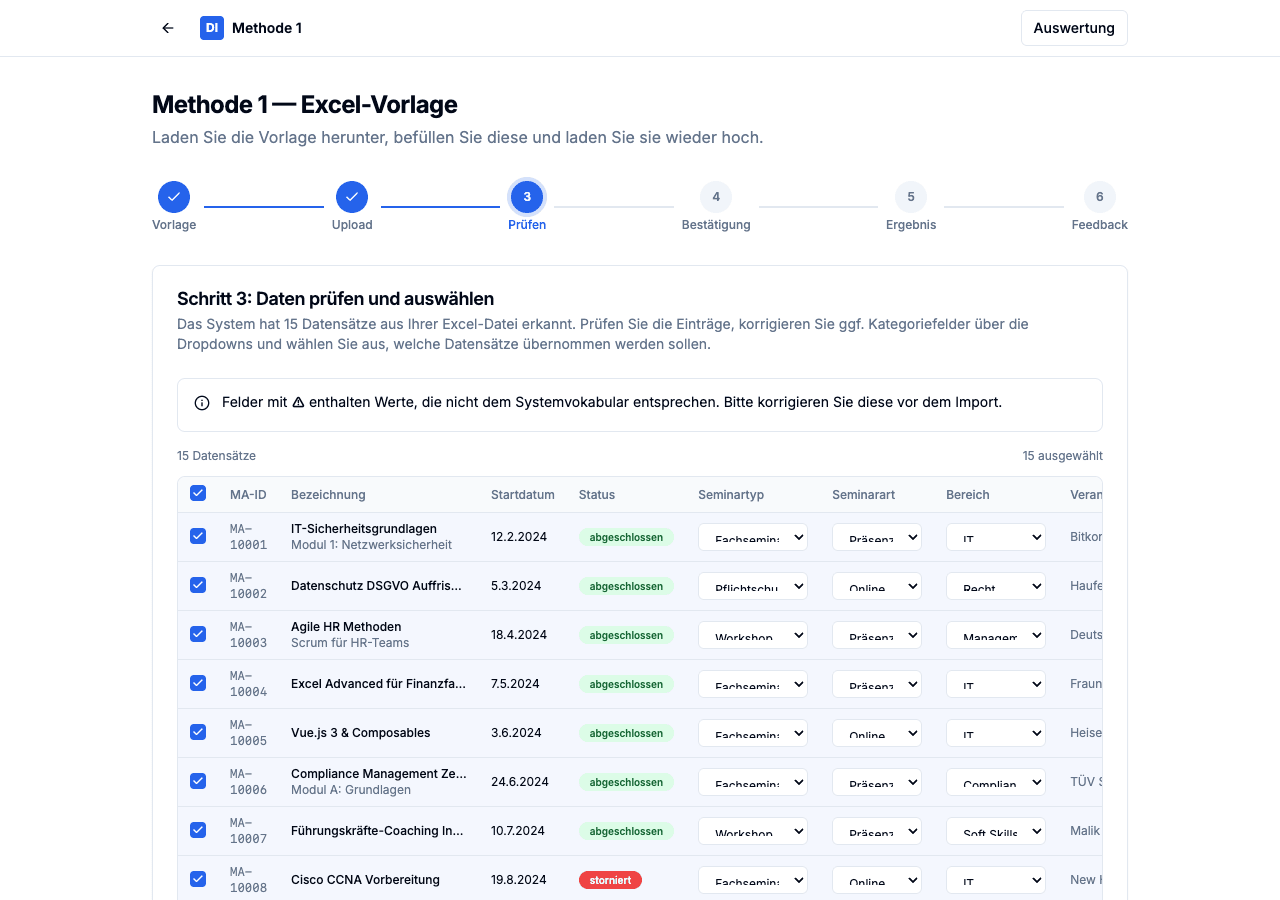The height and width of the screenshot is (900, 1280).
Task: Click the Bestätigung step 4 circle
Action: pos(716,197)
